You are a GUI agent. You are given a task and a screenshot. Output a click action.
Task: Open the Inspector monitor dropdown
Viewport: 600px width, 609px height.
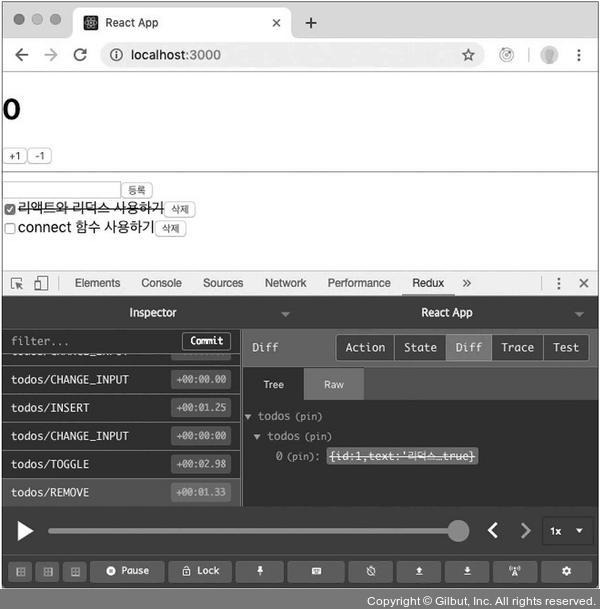(x=285, y=314)
